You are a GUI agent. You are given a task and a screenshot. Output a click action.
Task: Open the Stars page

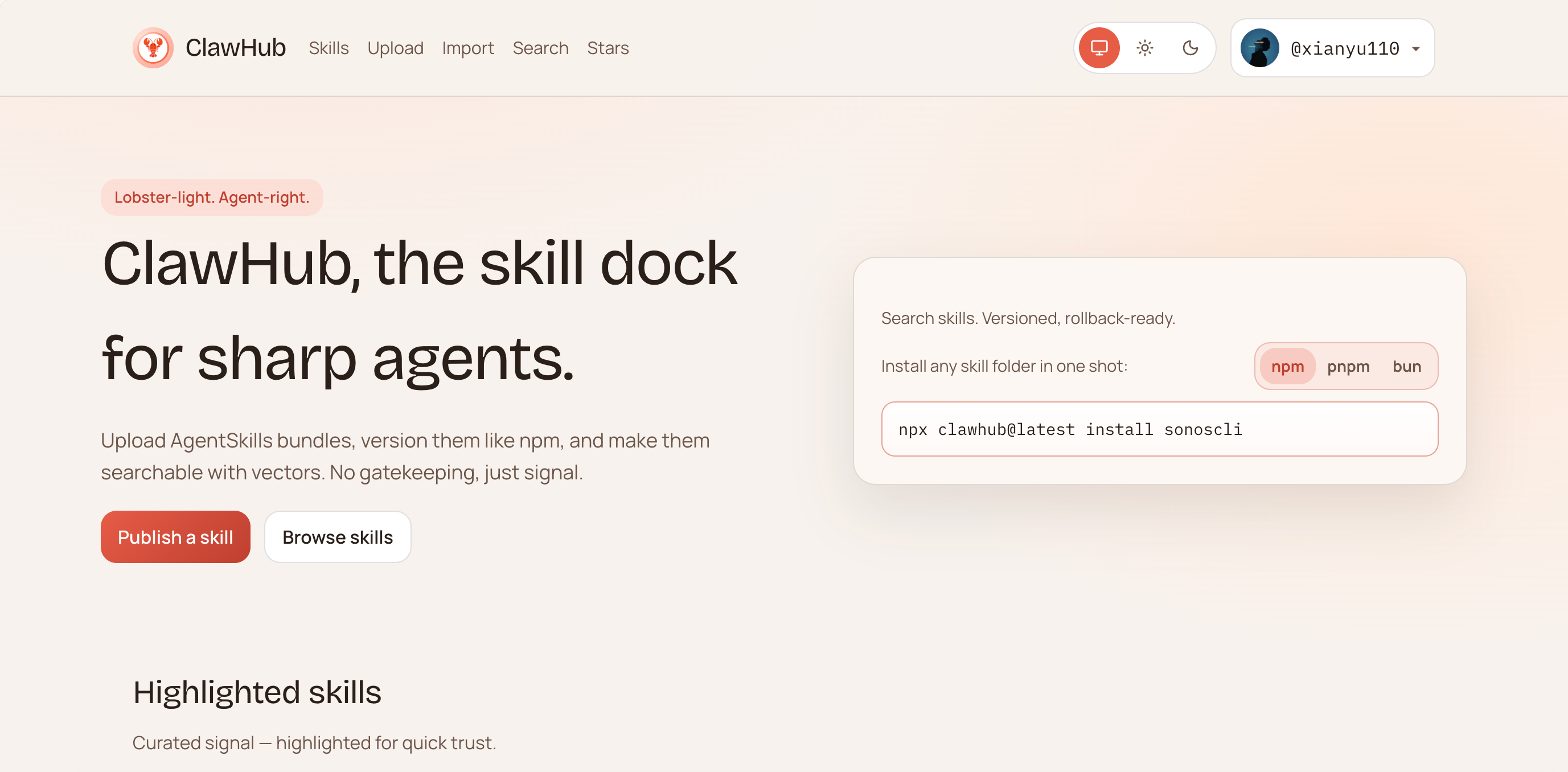coord(608,48)
